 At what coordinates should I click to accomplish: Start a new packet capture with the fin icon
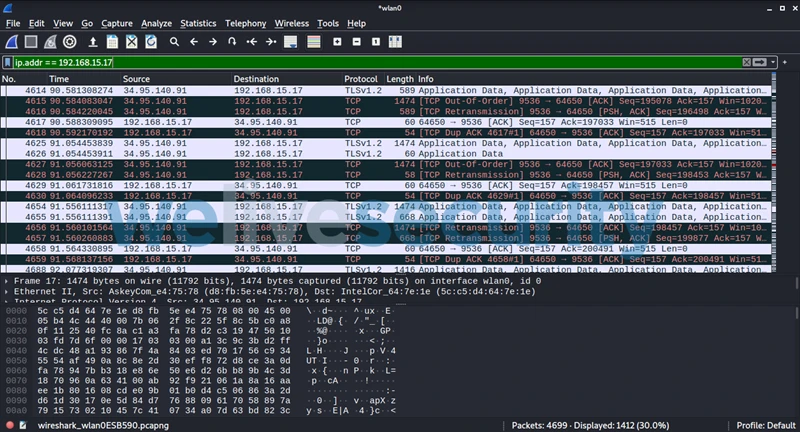12,42
